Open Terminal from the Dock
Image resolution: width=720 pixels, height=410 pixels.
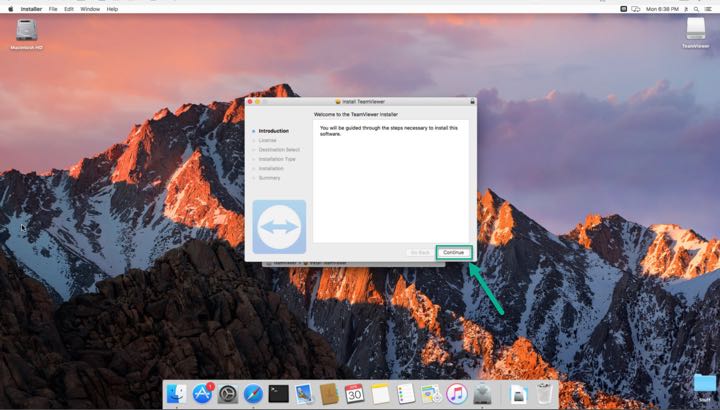278,394
